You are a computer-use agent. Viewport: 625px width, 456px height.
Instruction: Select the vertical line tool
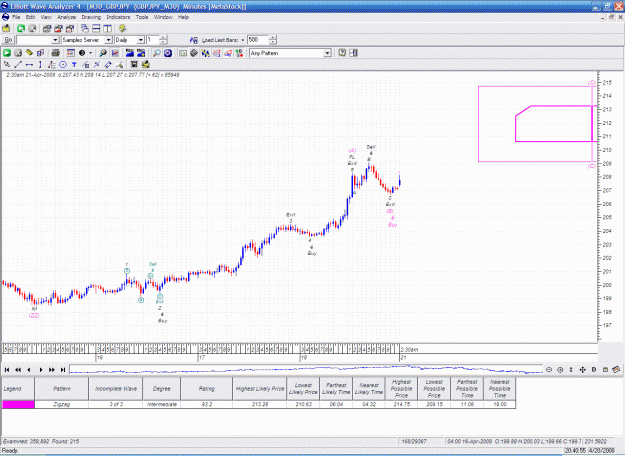click(x=40, y=65)
